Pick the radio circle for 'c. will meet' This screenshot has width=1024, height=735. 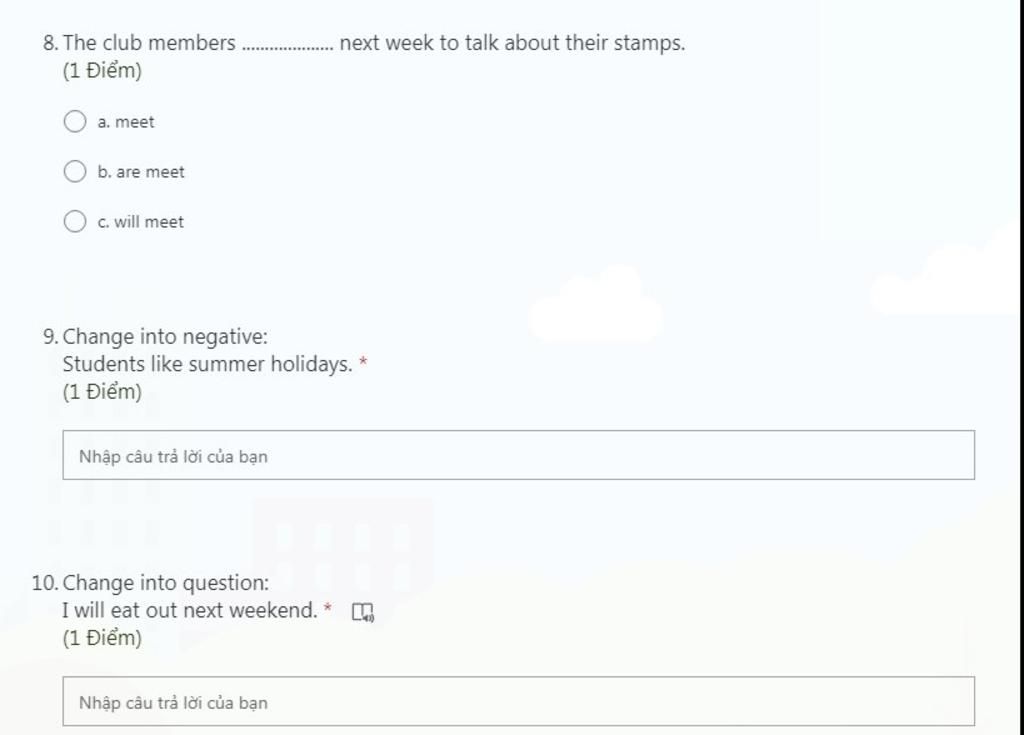point(75,221)
